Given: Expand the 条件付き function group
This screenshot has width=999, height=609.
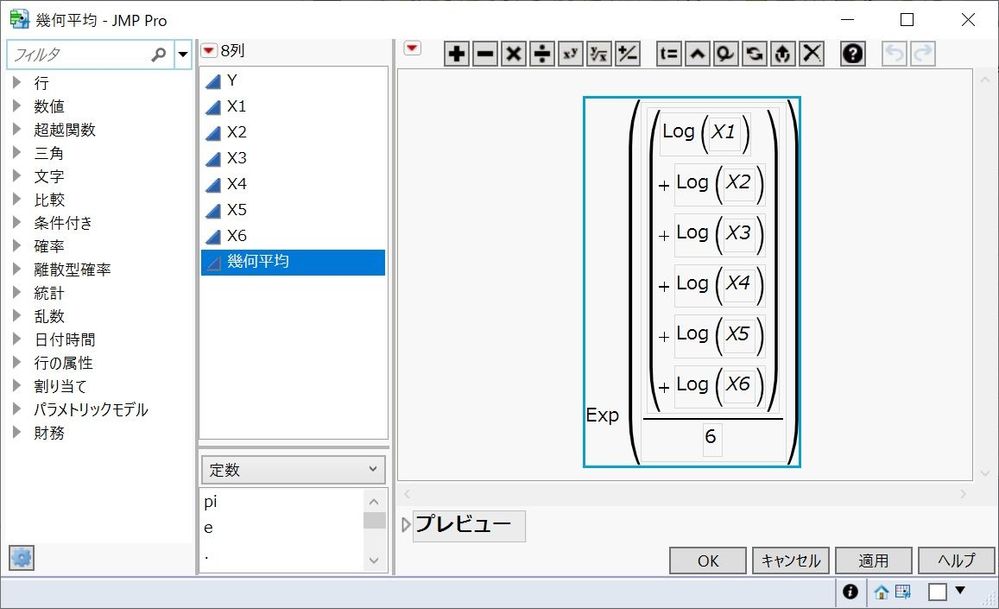Looking at the screenshot, I should [17, 222].
